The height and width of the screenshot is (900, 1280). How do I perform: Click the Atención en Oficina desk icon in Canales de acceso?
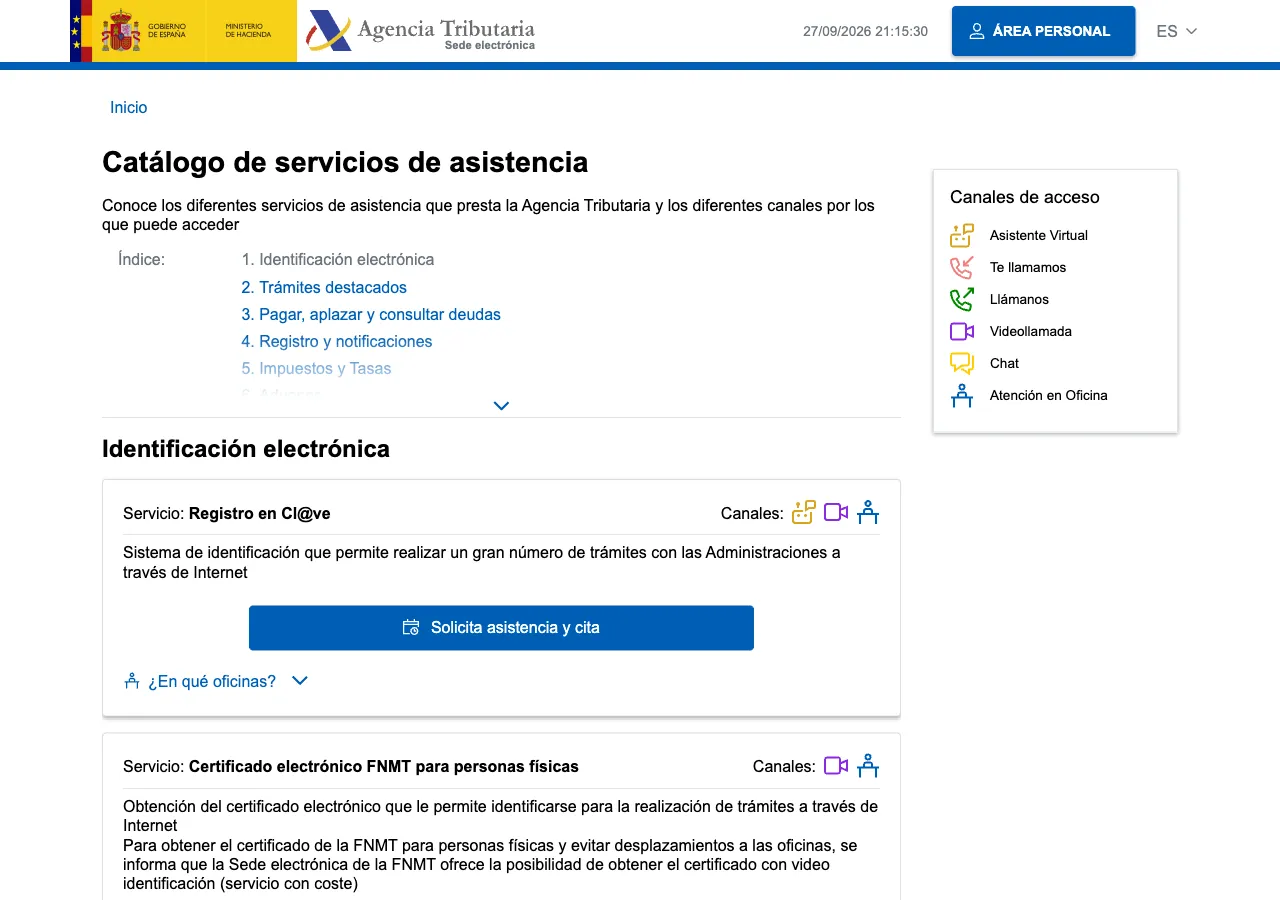961,396
